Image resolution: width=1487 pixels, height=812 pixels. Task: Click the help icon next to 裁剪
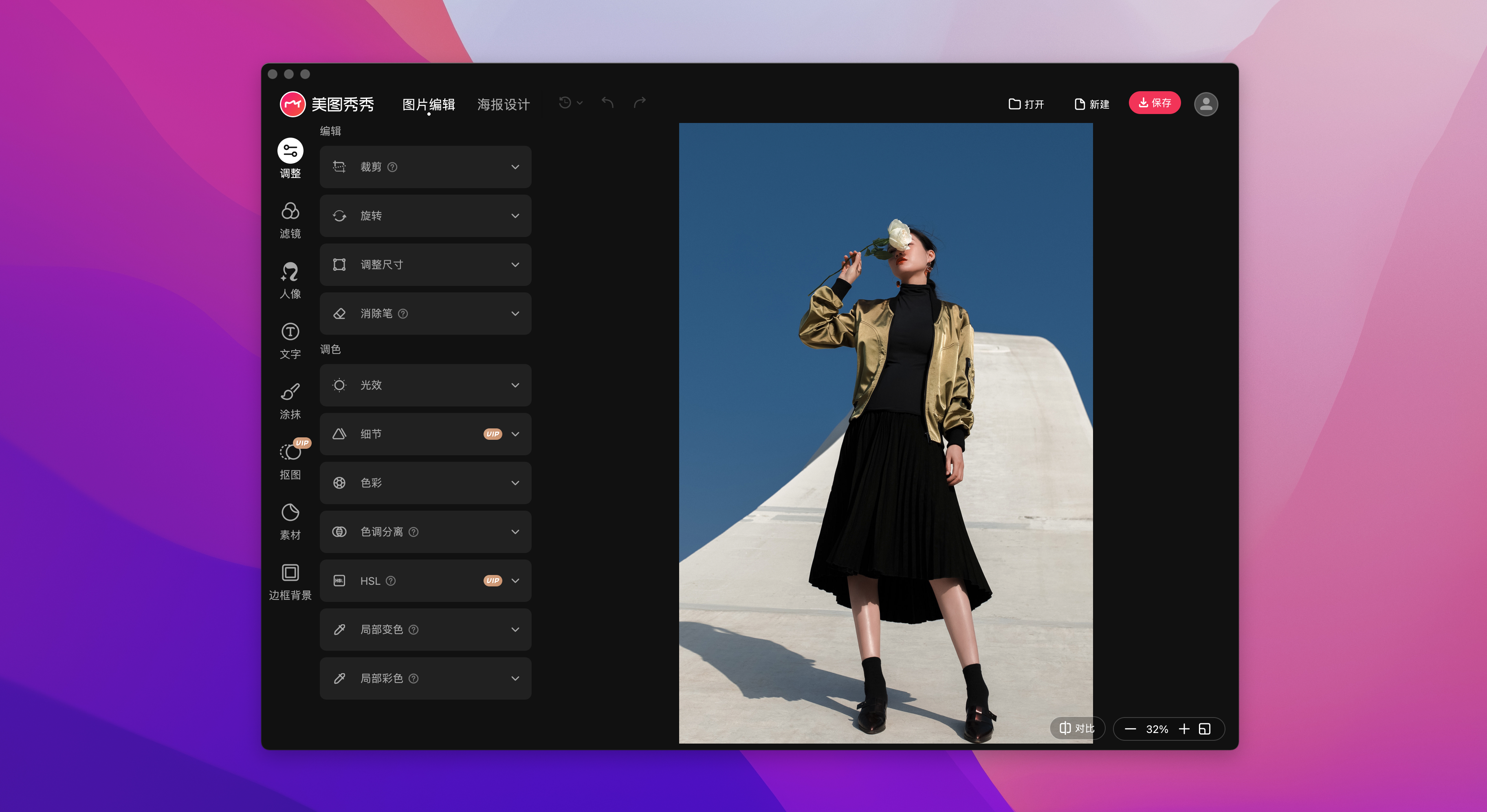pyautogui.click(x=392, y=167)
